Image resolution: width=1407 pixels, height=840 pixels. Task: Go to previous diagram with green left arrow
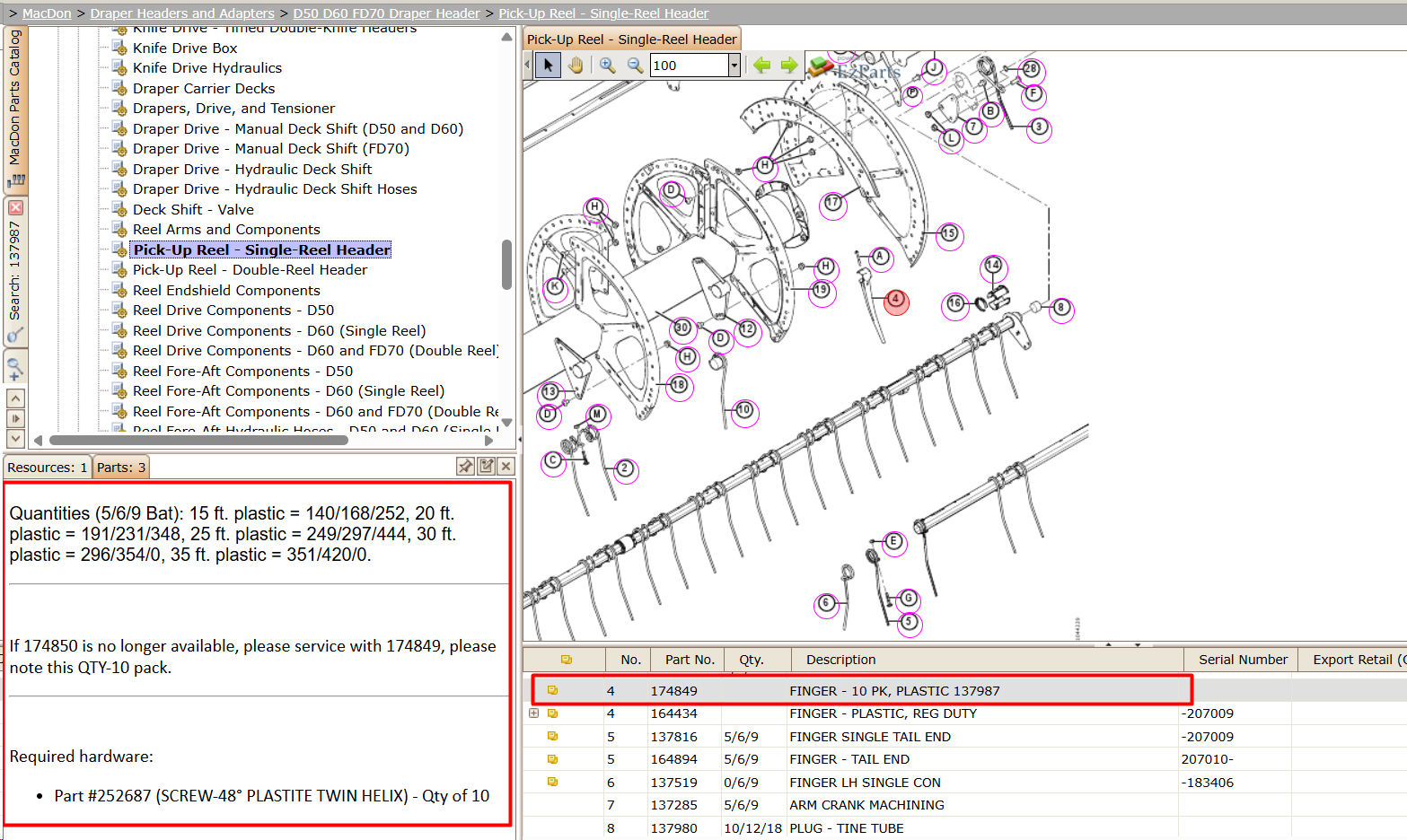[761, 66]
